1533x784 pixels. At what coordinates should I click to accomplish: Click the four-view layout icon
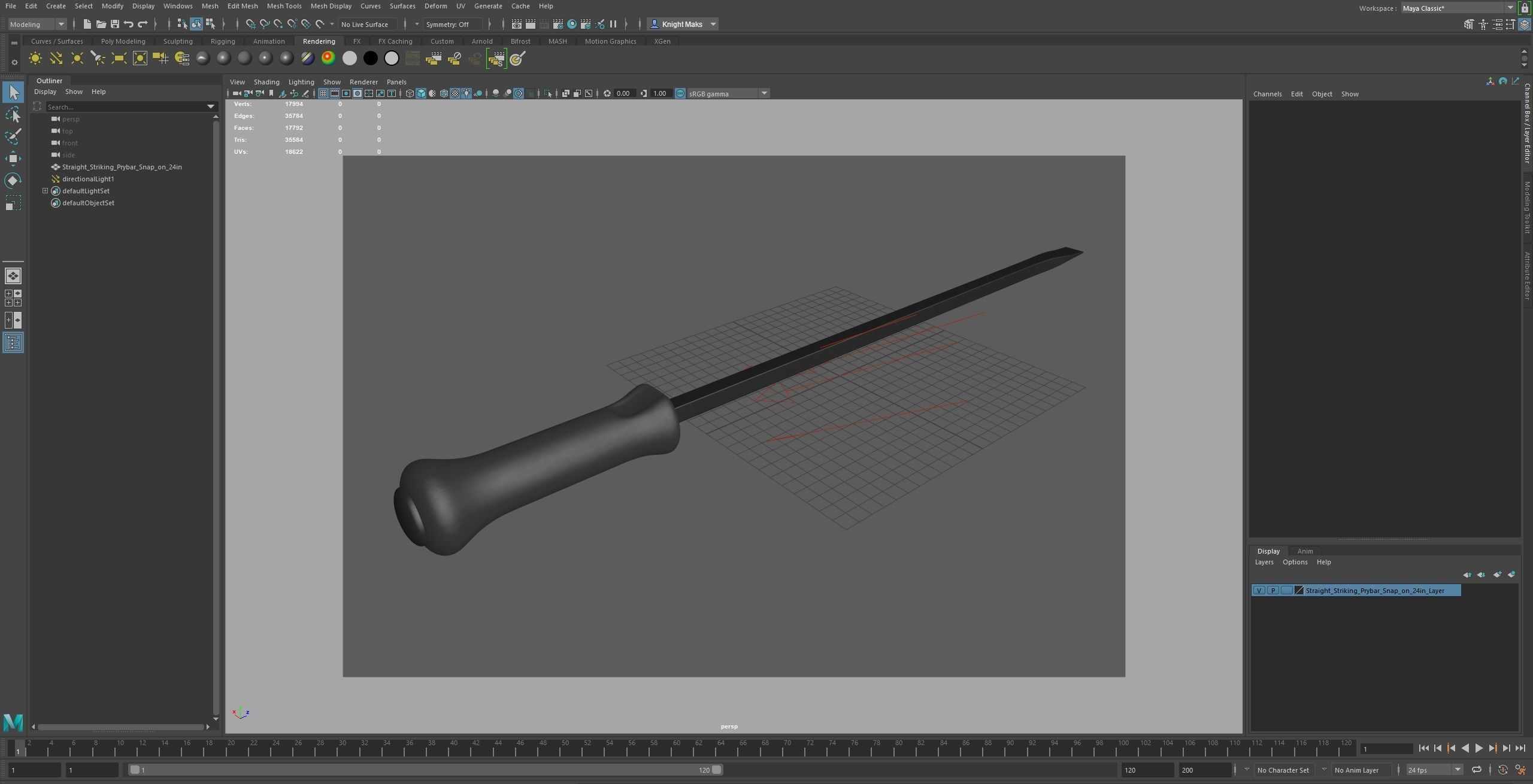(x=13, y=298)
